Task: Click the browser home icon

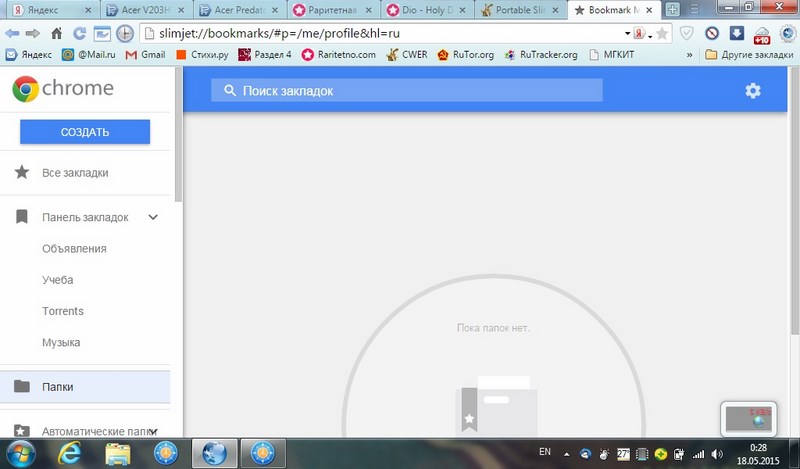Action: click(55, 33)
